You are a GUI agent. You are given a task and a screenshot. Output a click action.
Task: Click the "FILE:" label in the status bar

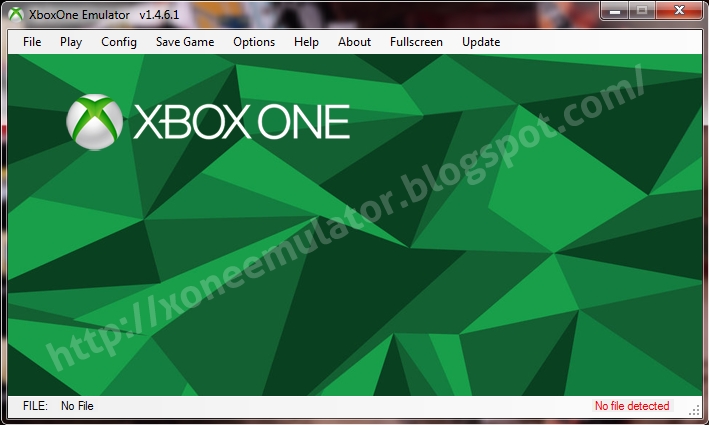click(x=35, y=406)
